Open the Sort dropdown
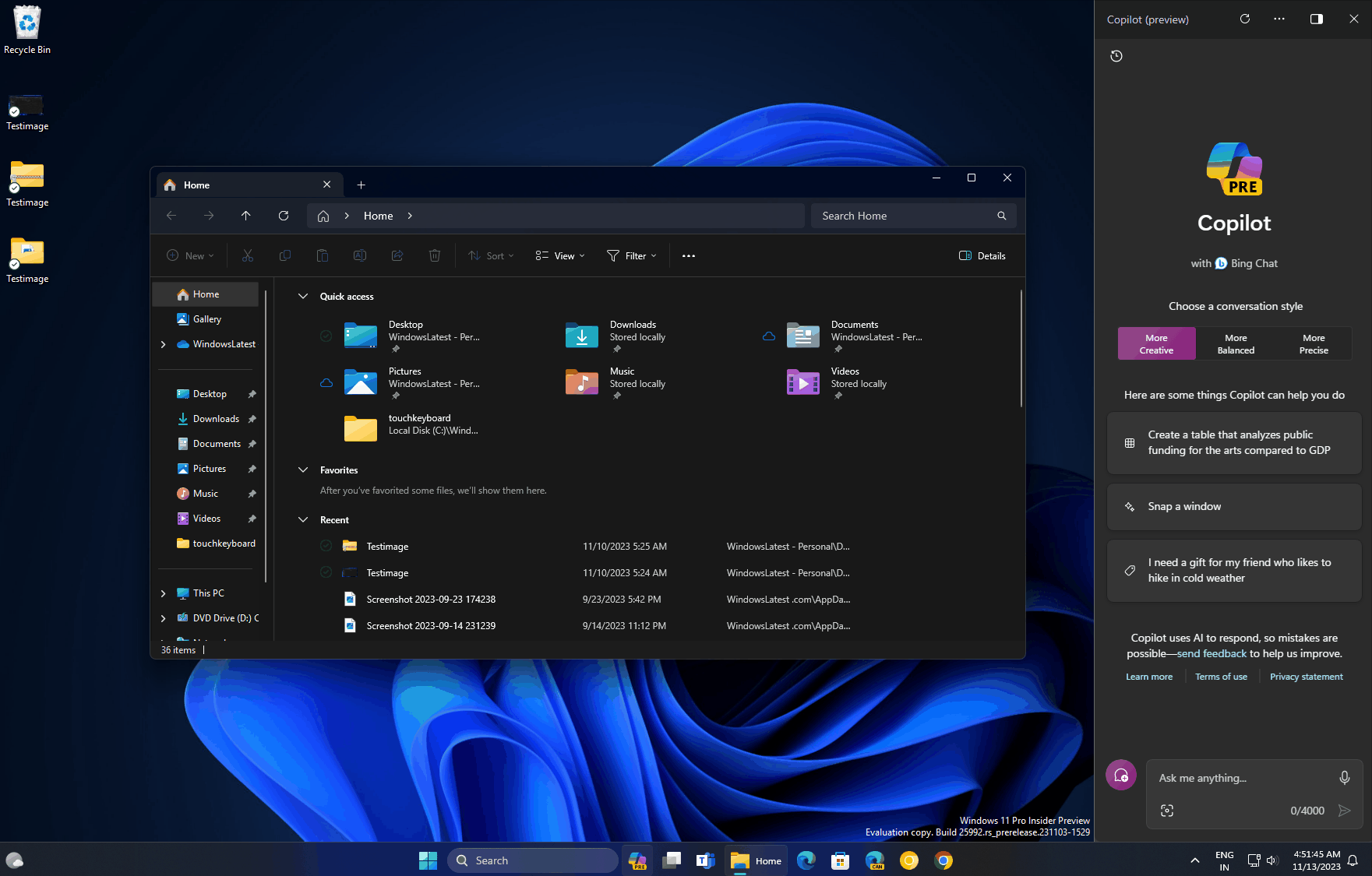Image resolution: width=1372 pixels, height=876 pixels. tap(491, 255)
